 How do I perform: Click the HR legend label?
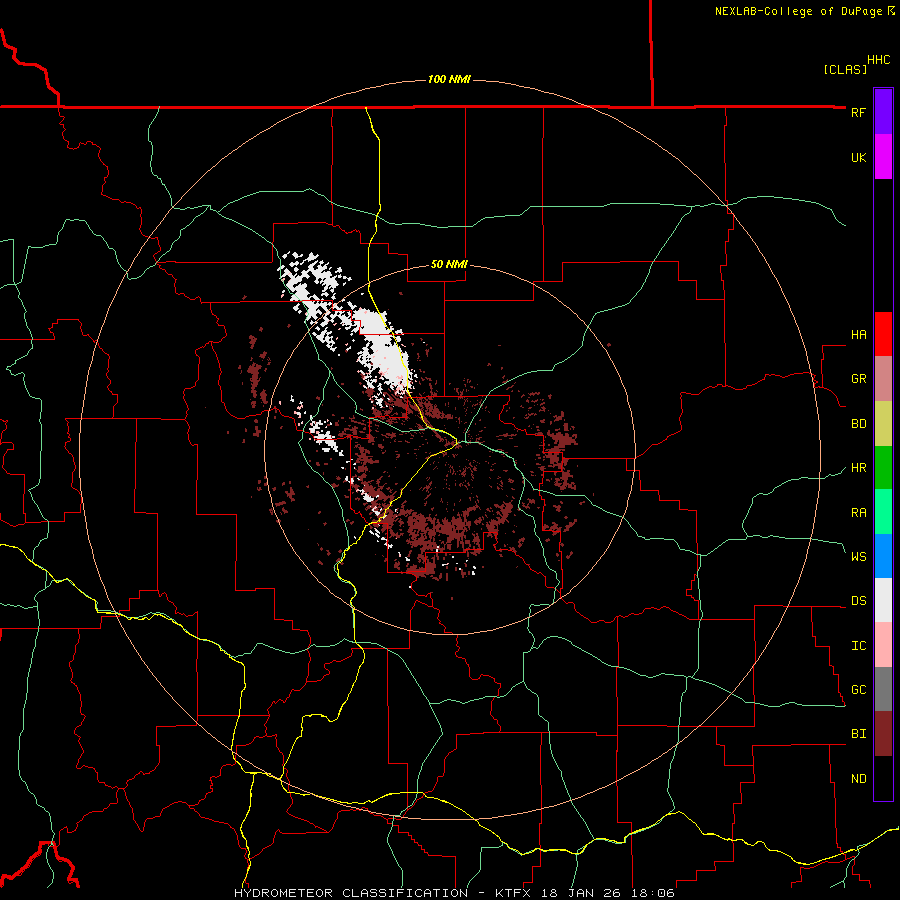(858, 468)
